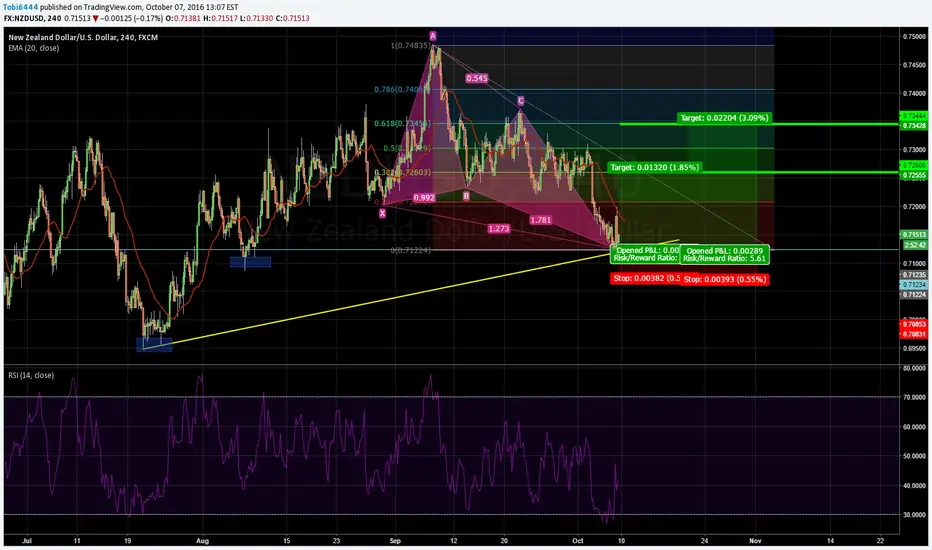The height and width of the screenshot is (550, 932).
Task: Click the 0.69500 price axis label
Action: click(914, 348)
